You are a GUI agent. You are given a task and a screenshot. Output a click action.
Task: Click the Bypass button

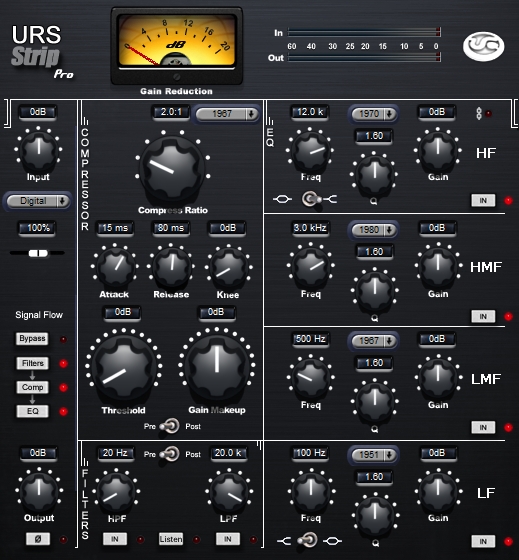point(32,339)
